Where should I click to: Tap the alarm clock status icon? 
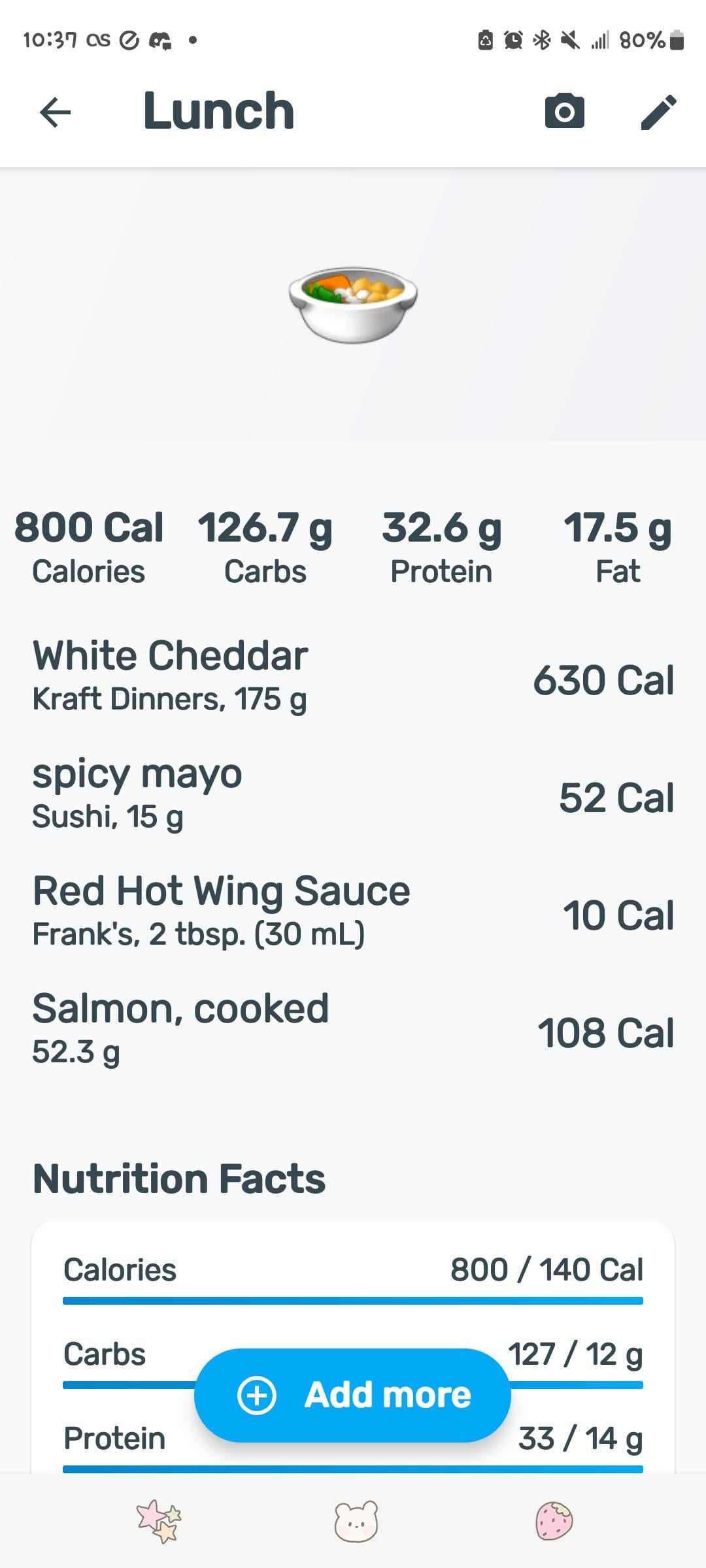(x=514, y=41)
